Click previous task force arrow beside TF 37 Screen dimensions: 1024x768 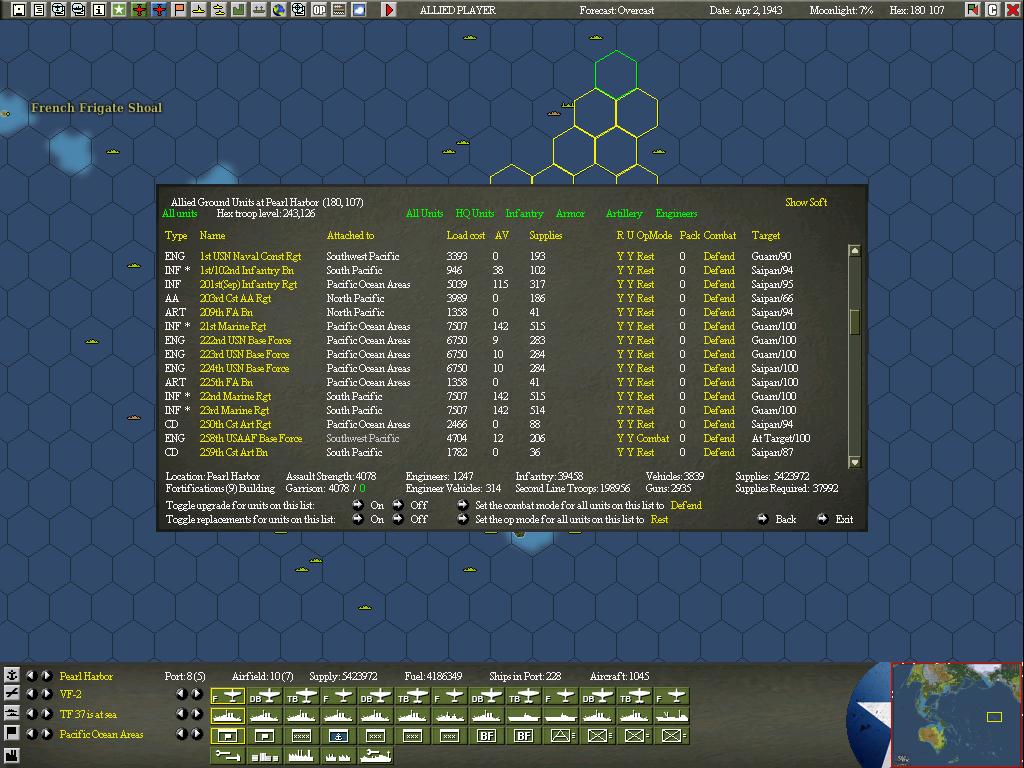coord(31,714)
